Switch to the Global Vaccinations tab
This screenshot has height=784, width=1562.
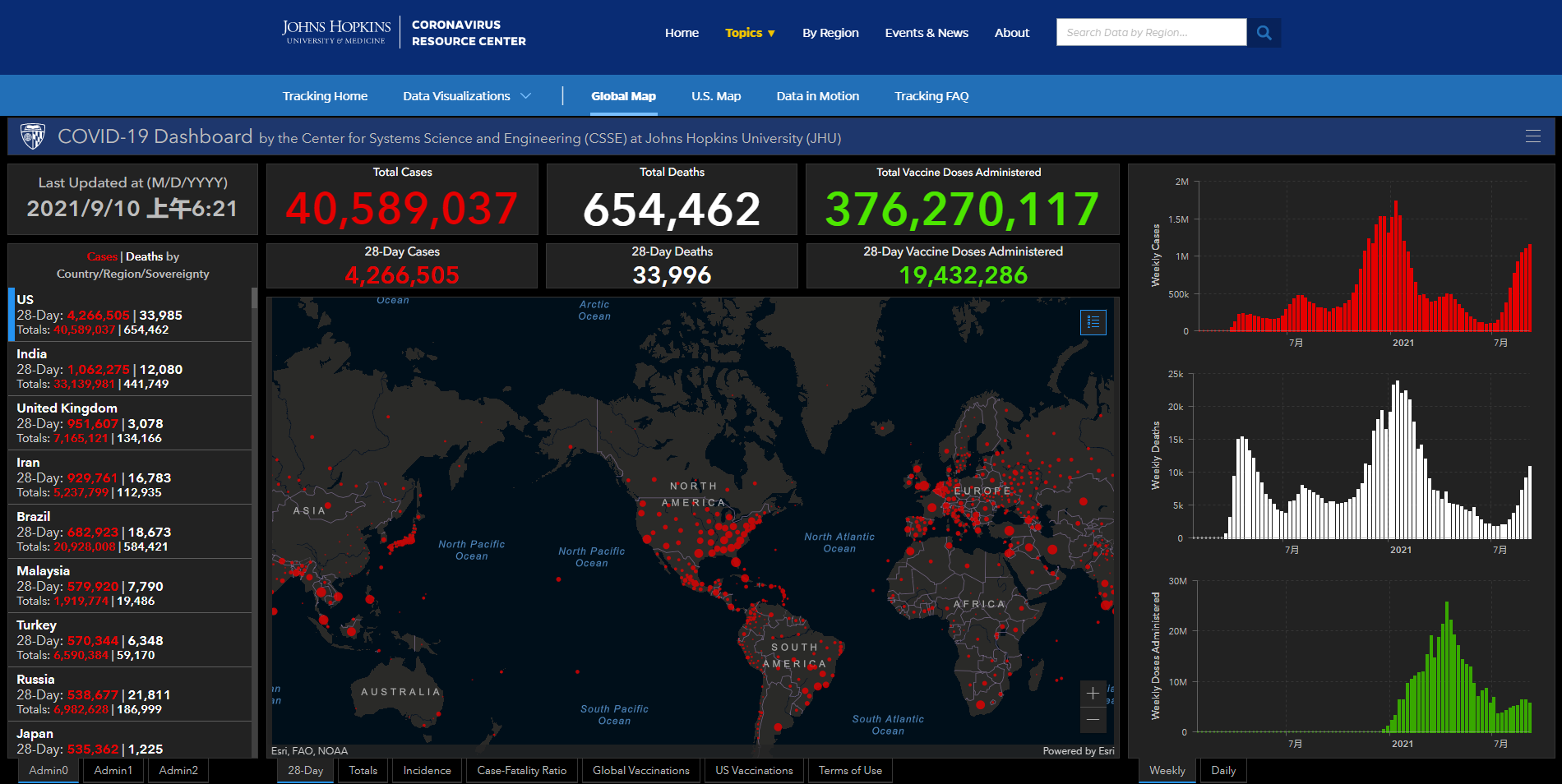[640, 770]
